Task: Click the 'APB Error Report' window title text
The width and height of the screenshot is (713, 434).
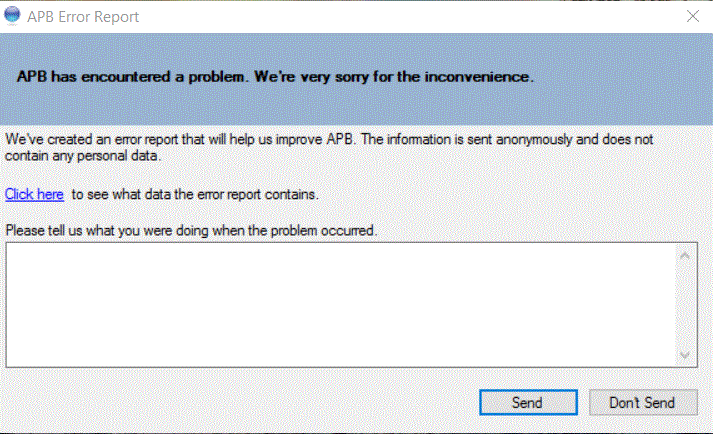Action: click(83, 17)
